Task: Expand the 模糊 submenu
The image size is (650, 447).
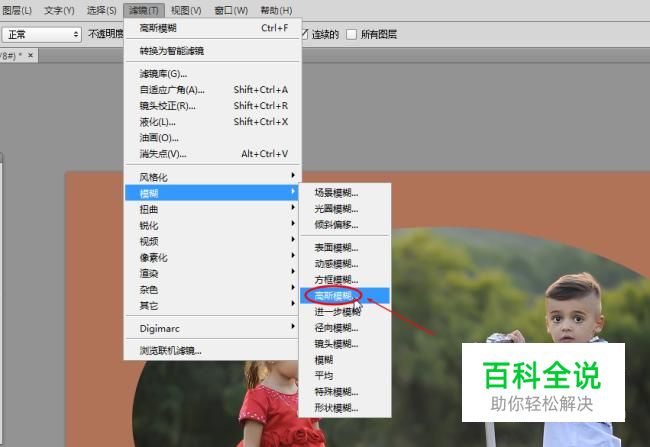Action: tap(213, 193)
